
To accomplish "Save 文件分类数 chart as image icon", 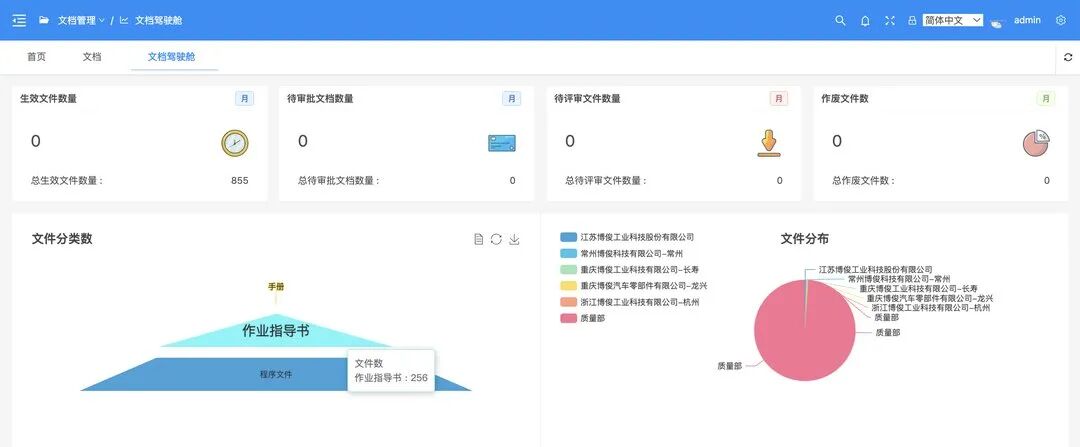I will pyautogui.click(x=514, y=239).
